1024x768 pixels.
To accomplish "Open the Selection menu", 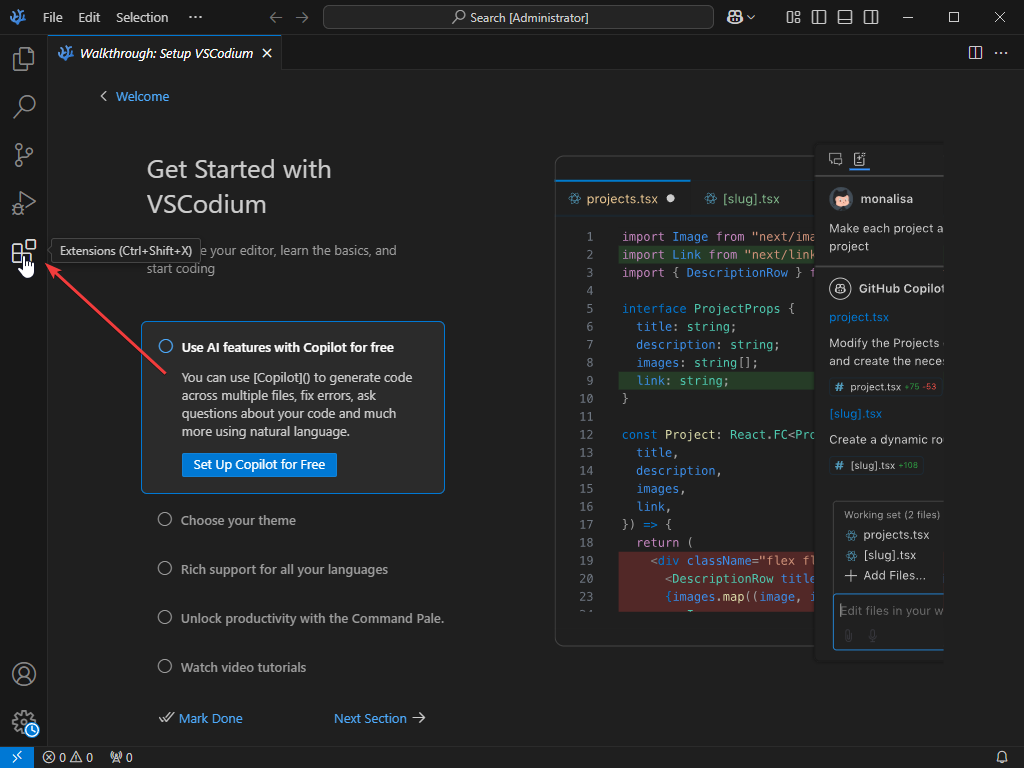I will (142, 17).
